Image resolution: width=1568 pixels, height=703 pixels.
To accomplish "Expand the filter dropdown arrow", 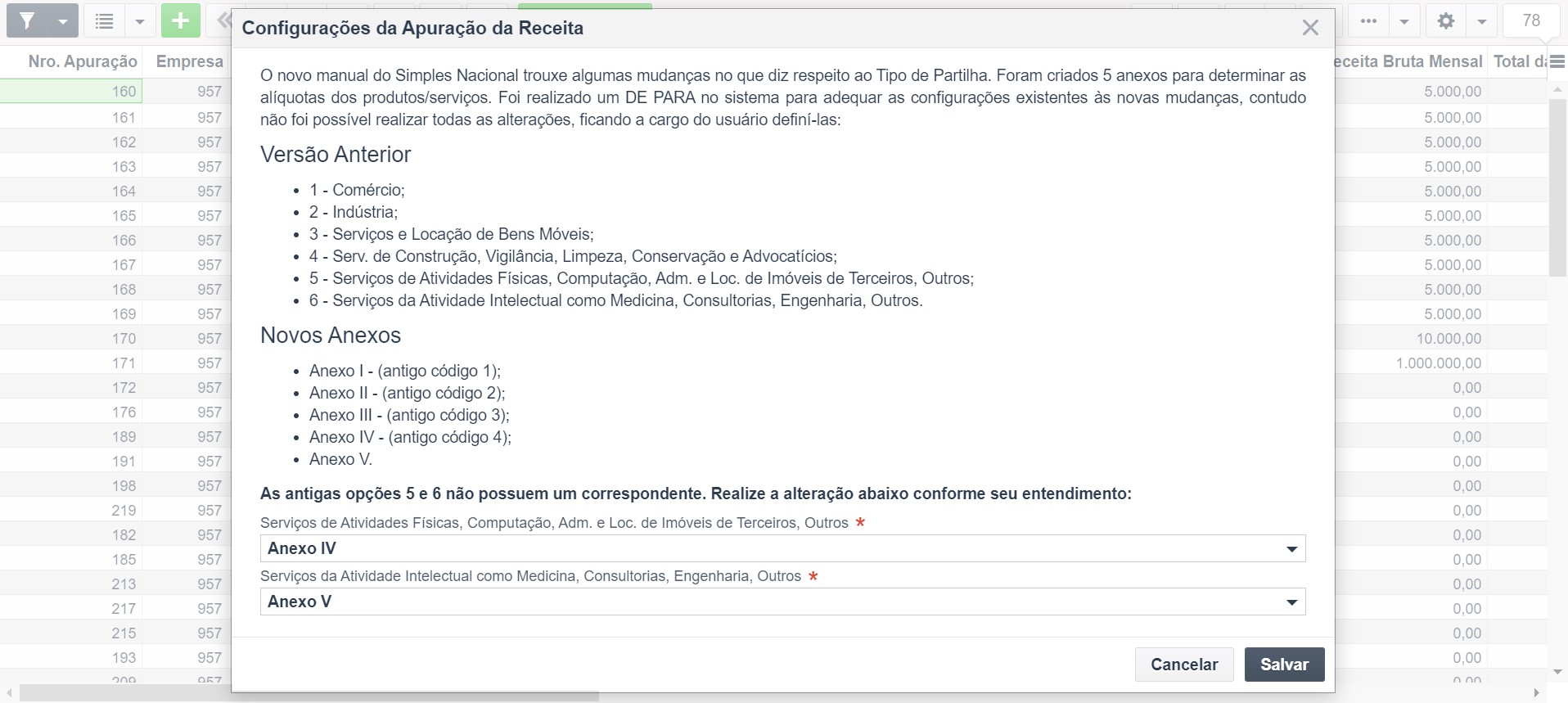I will pyautogui.click(x=63, y=21).
